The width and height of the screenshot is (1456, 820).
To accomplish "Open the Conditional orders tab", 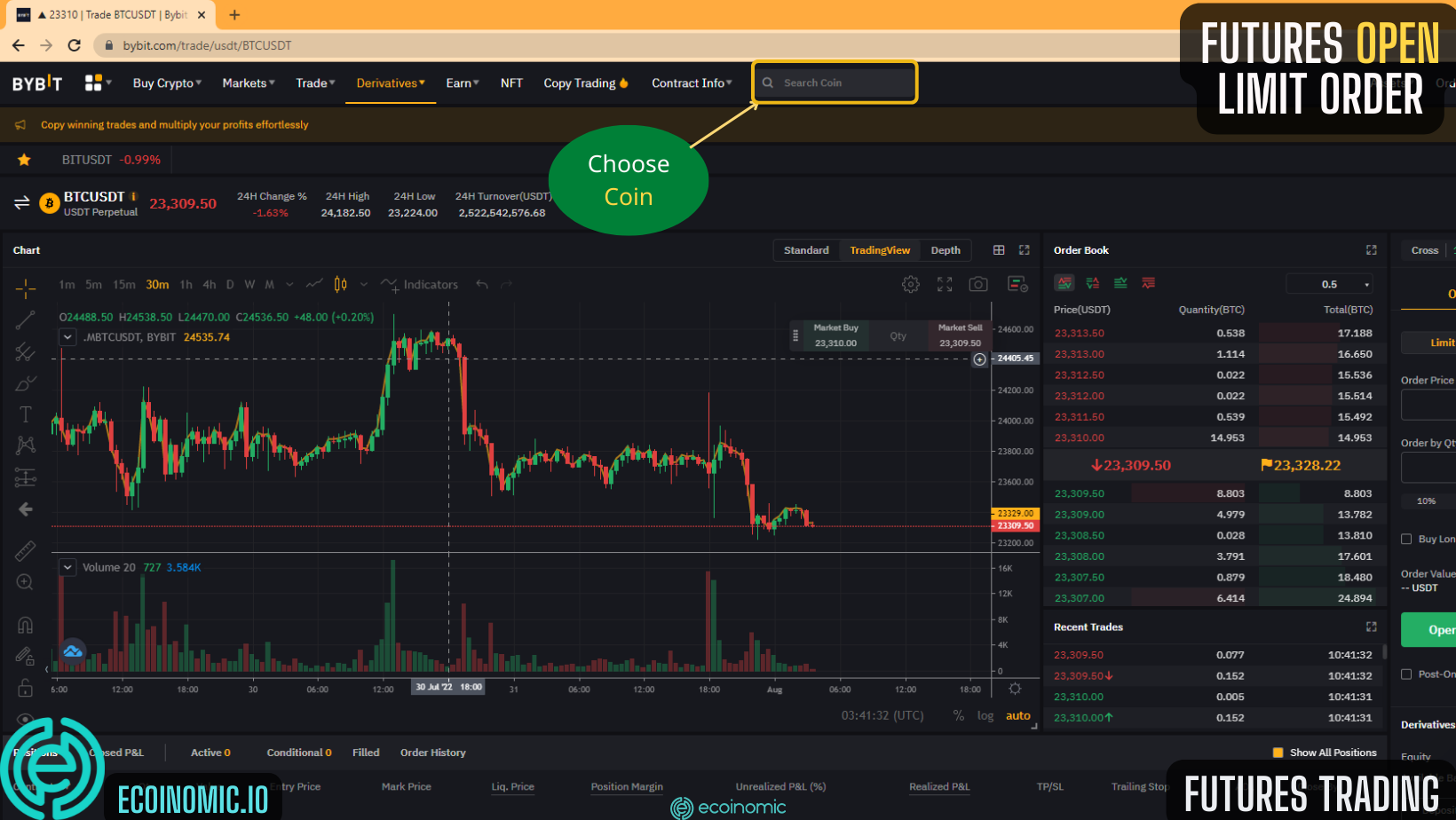I will coord(299,753).
